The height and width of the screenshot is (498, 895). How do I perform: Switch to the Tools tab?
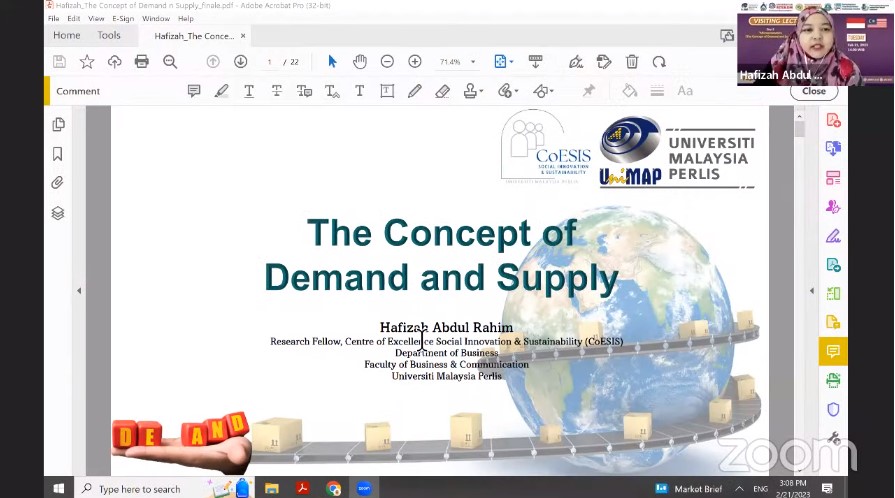pos(109,35)
